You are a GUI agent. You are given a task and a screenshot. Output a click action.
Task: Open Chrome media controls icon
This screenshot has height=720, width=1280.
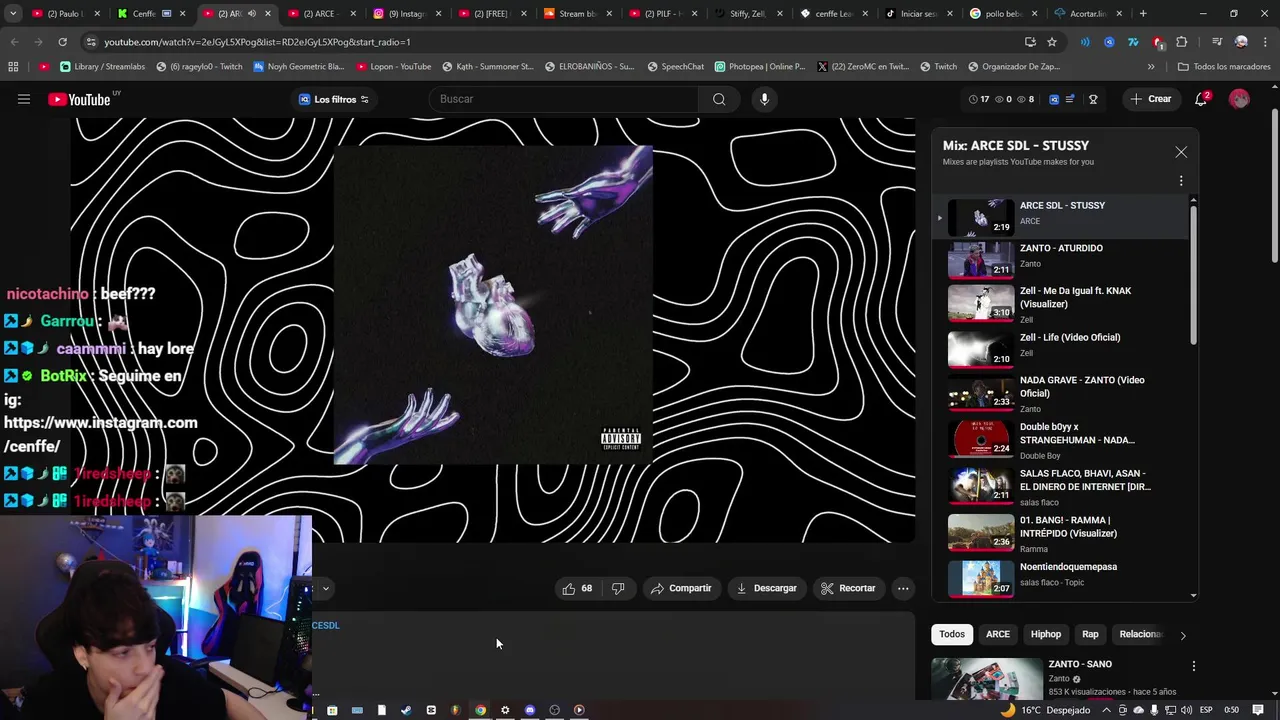pyautogui.click(x=1217, y=42)
